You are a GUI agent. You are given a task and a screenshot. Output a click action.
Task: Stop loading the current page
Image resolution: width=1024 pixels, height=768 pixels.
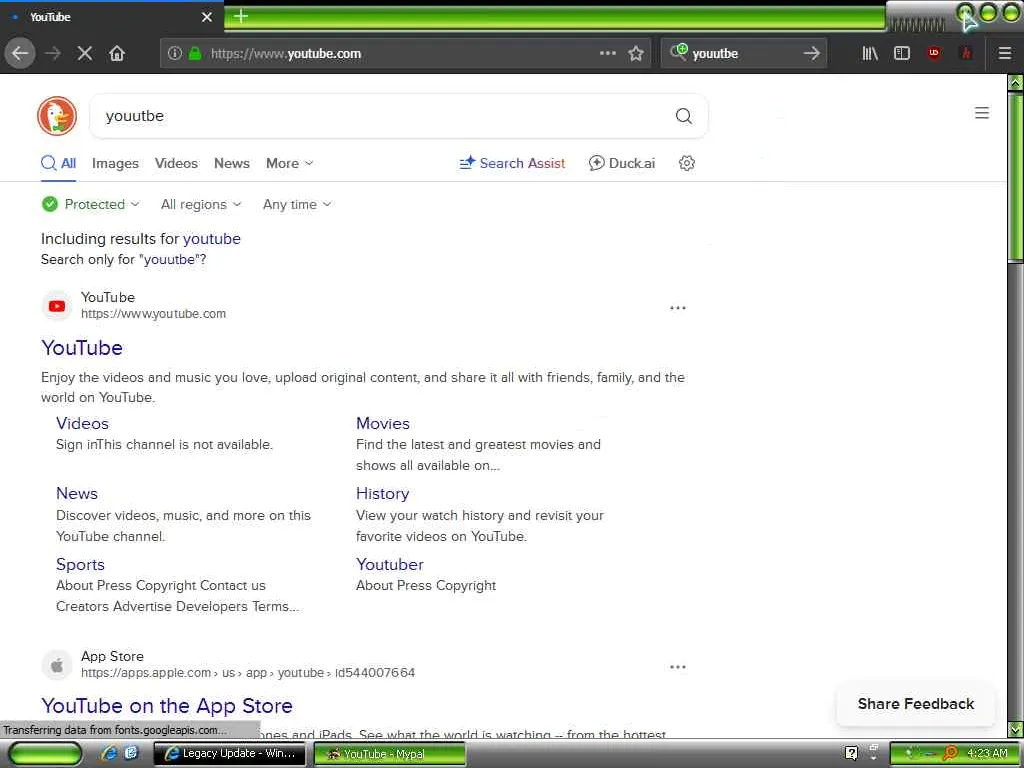(x=85, y=54)
